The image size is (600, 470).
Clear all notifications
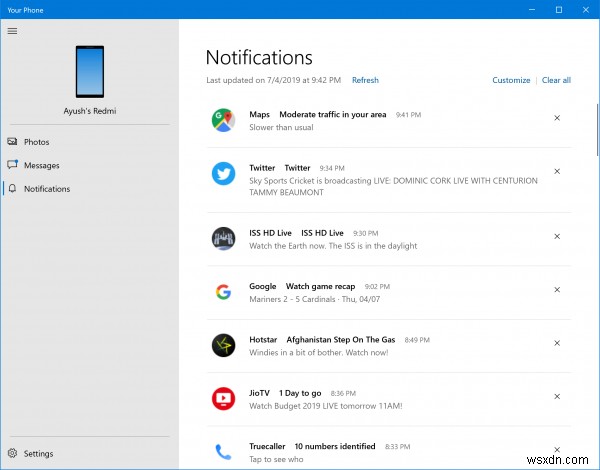click(x=556, y=80)
